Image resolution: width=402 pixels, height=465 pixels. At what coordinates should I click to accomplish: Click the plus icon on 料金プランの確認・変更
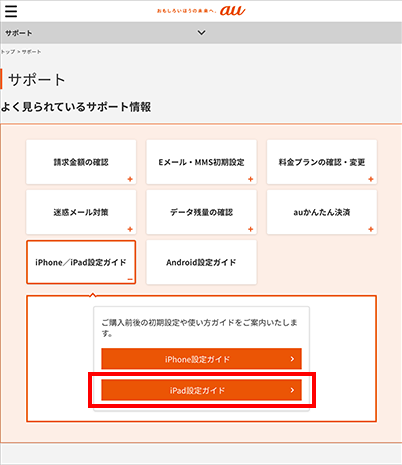[371, 179]
